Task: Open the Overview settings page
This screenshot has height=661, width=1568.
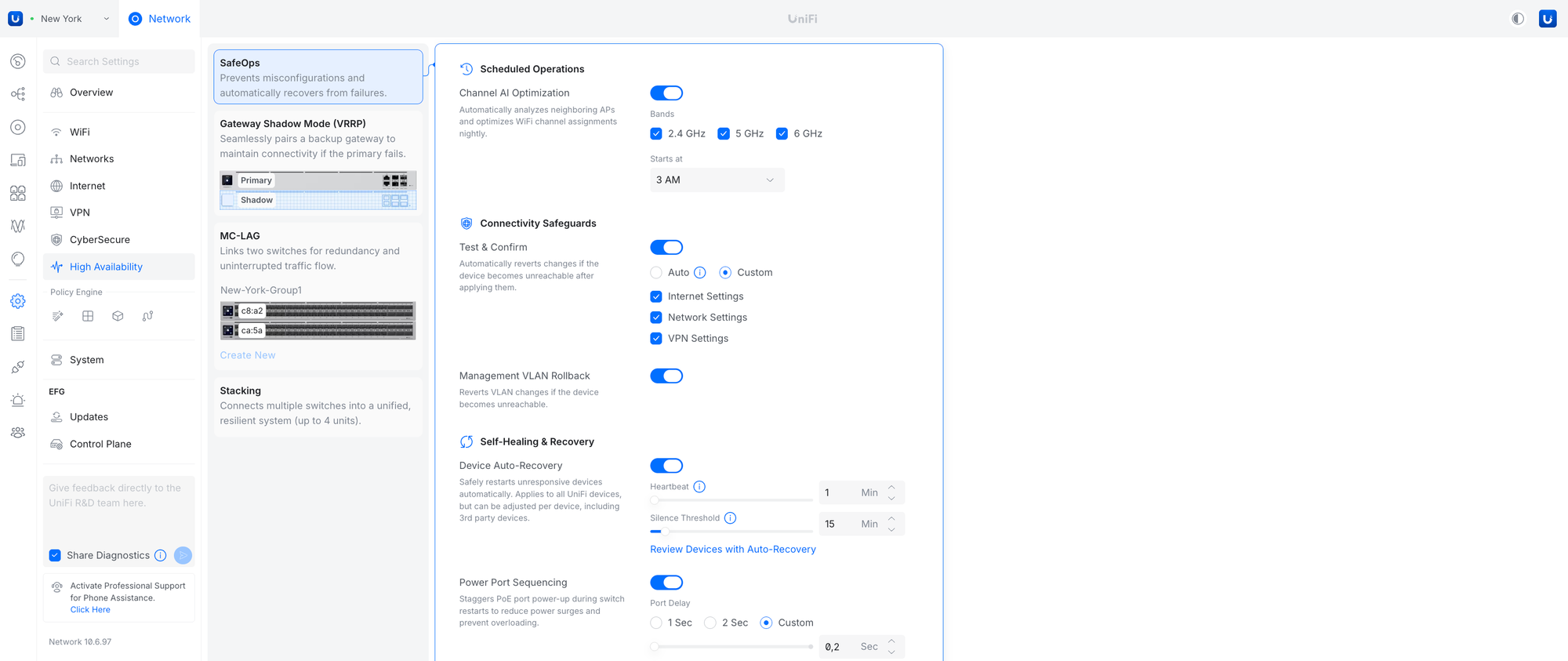Action: coord(119,93)
